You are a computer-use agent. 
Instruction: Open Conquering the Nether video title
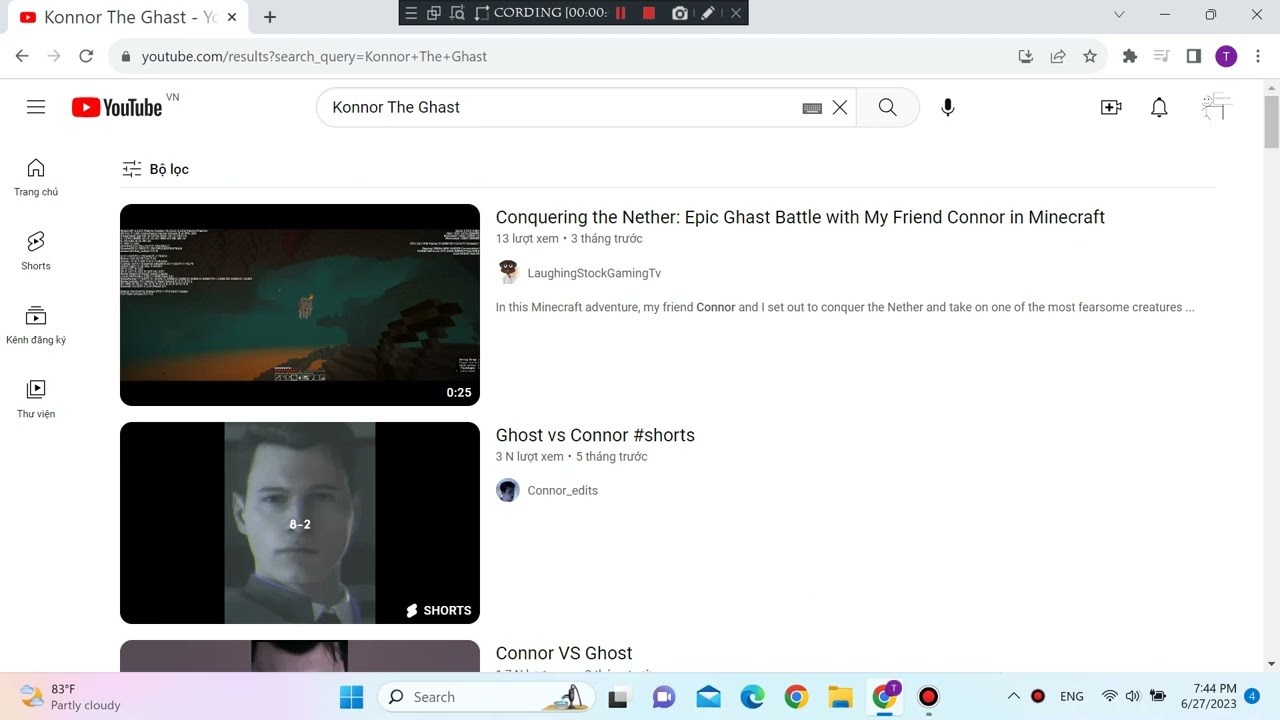pos(800,217)
